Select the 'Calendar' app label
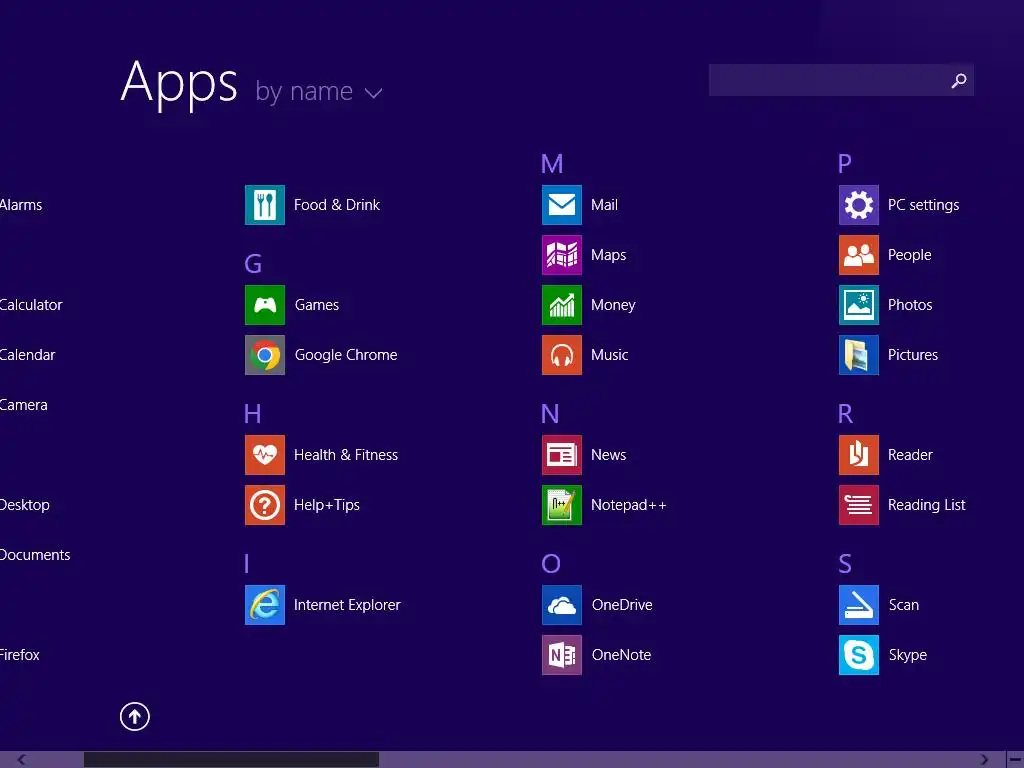The image size is (1024, 768). pos(27,355)
